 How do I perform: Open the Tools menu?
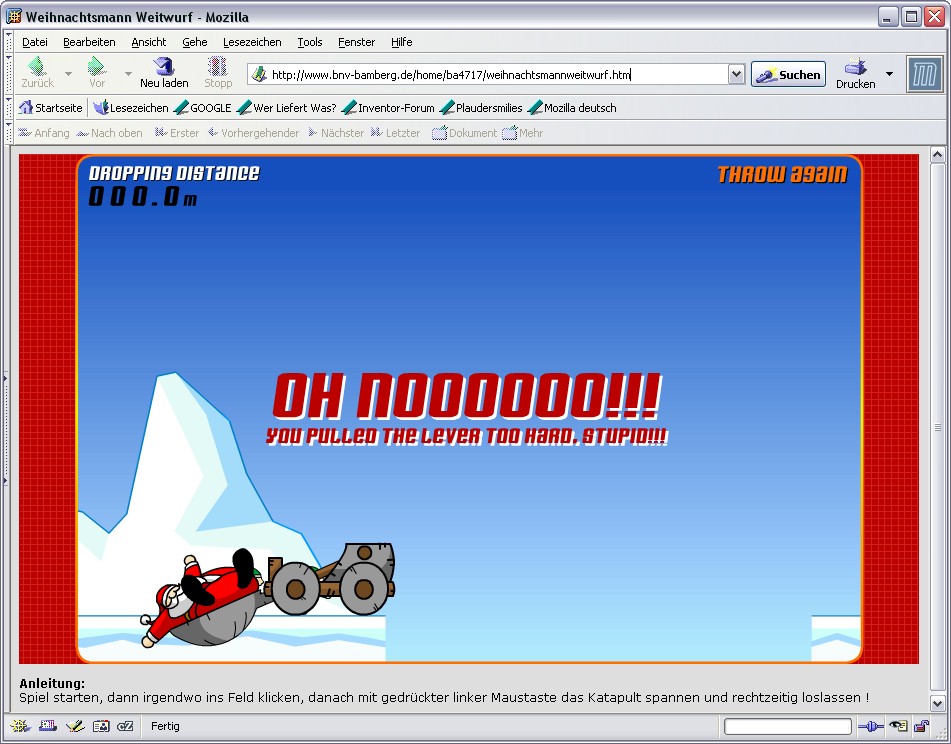(310, 42)
